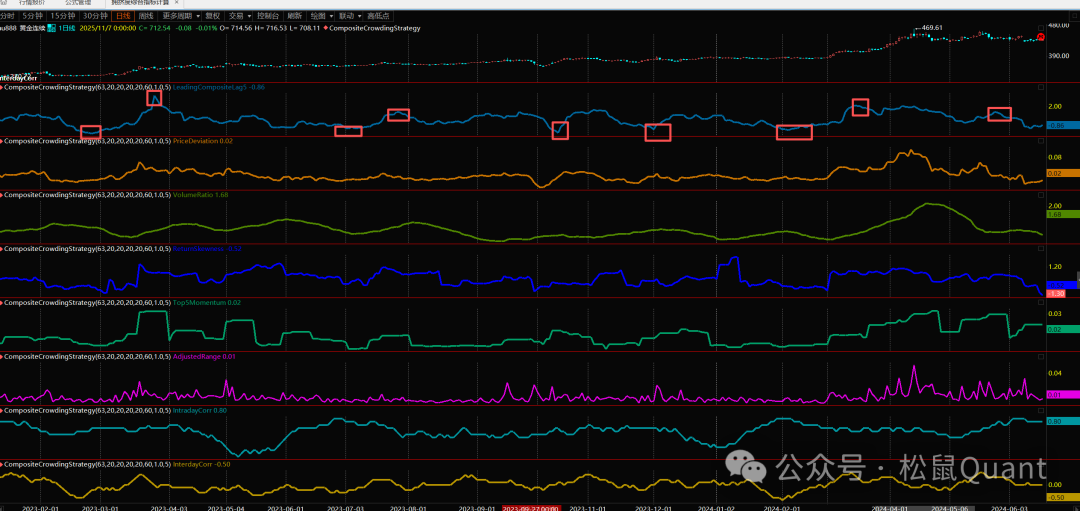1080x511 pixels.
Task: Click the red arrow beside Top5Momentum indicator
Action: 2,302
